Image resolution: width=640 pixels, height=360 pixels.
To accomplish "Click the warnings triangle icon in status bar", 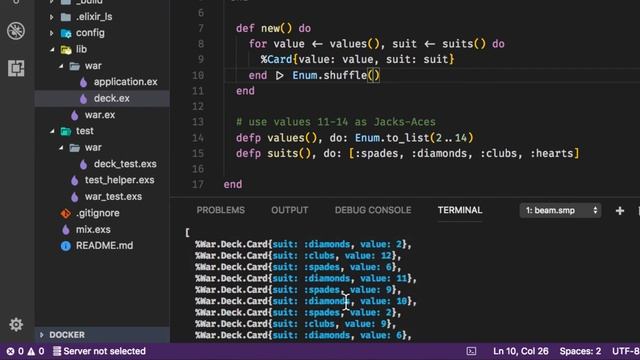I will click(31, 351).
